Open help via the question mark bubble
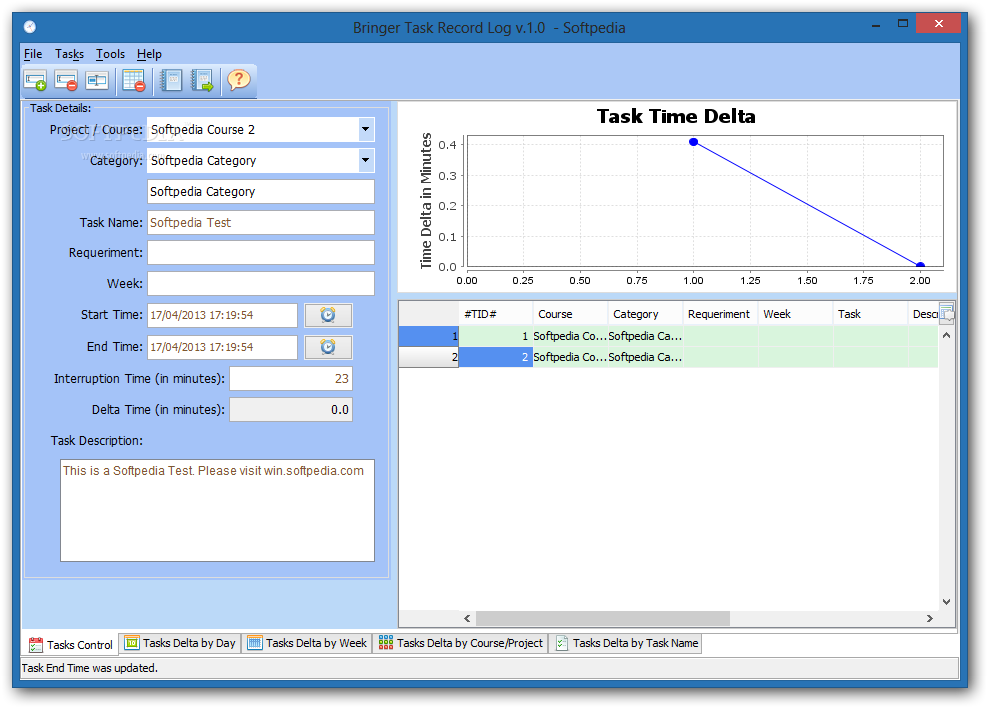Image resolution: width=988 pixels, height=708 pixels. click(x=239, y=81)
